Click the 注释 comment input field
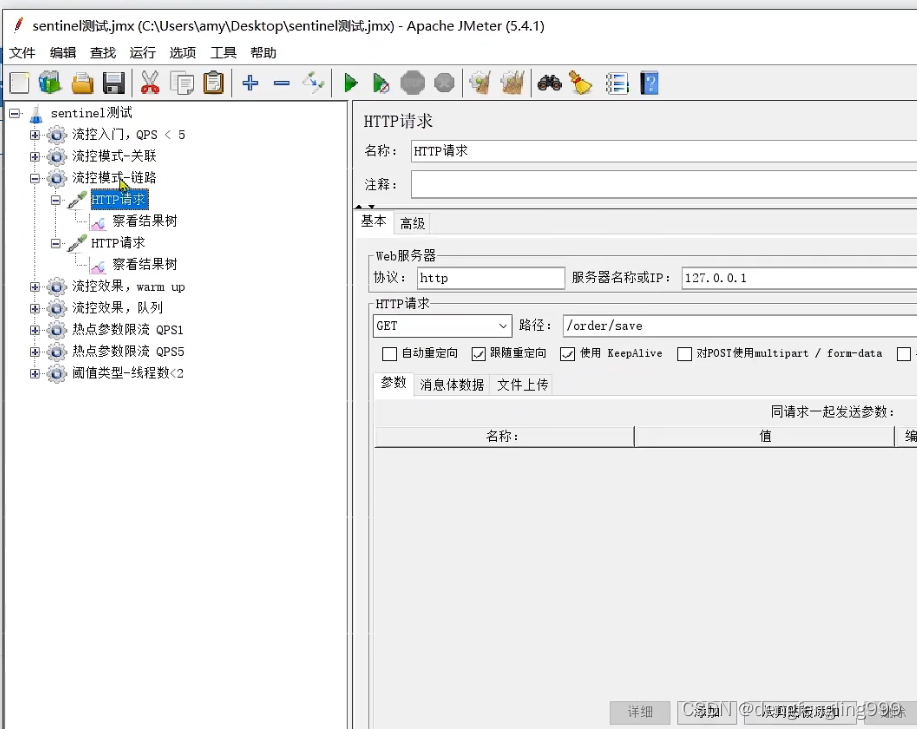The height and width of the screenshot is (729, 917). click(664, 185)
